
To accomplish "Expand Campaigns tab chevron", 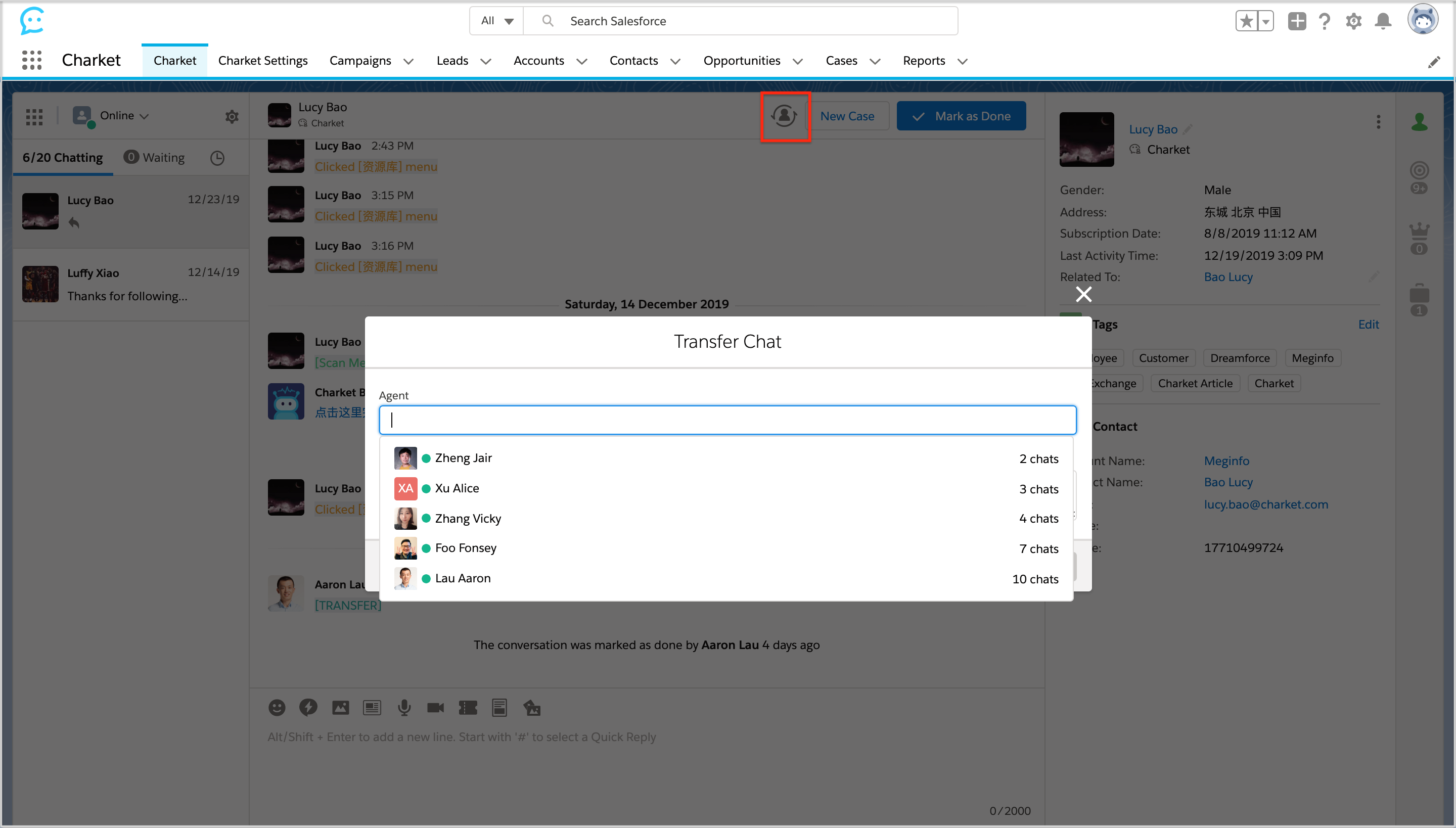I will tap(408, 62).
